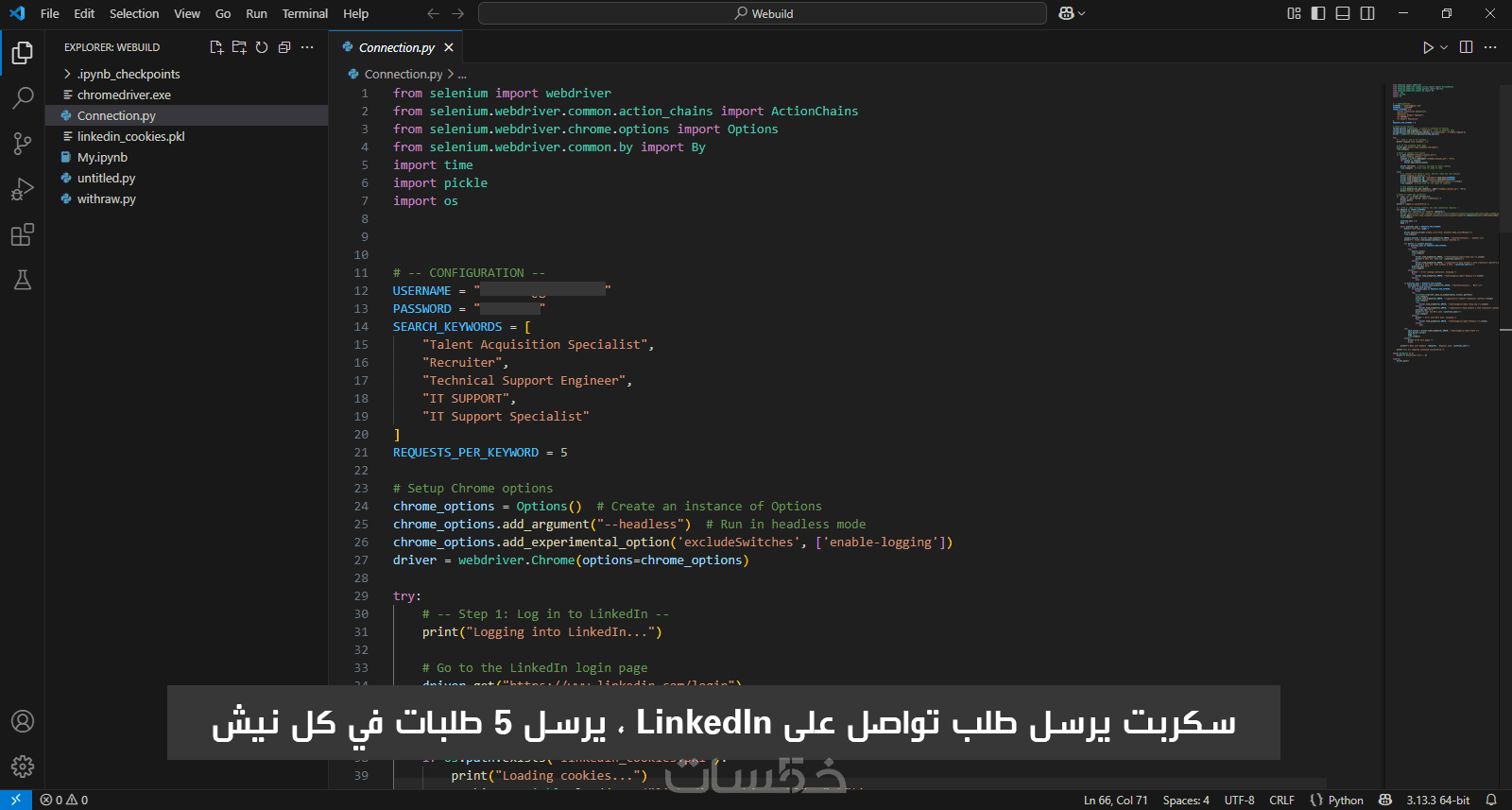1512x810 pixels.
Task: Run the Python file with play button
Action: point(1428,47)
